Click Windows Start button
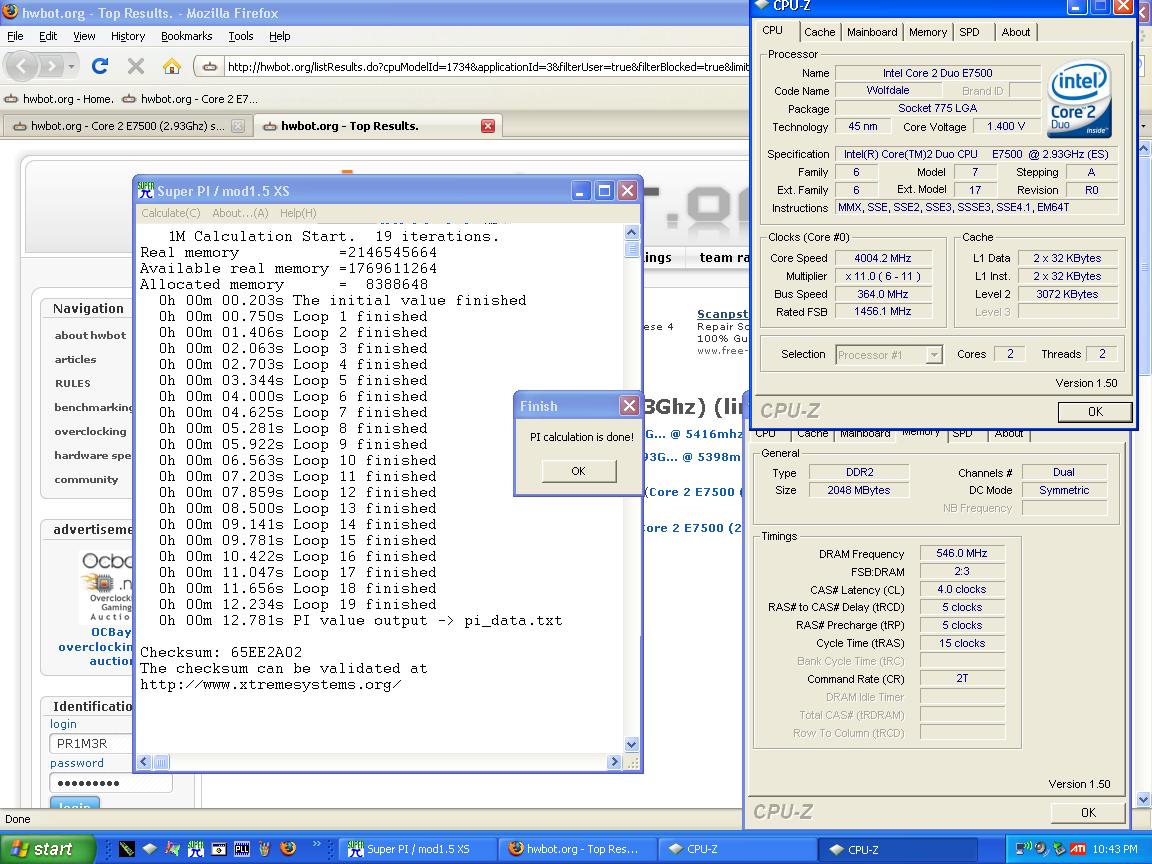1152x864 pixels. pos(48,849)
